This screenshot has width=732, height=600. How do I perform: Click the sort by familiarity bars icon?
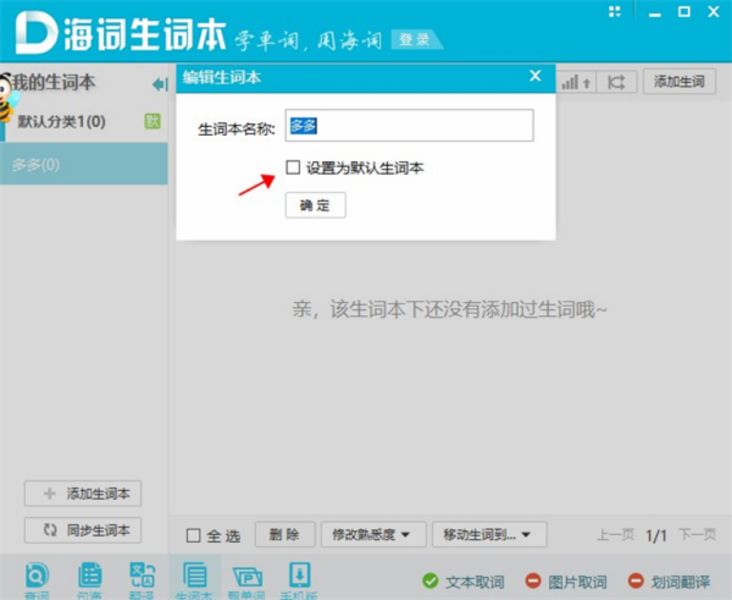tap(576, 82)
